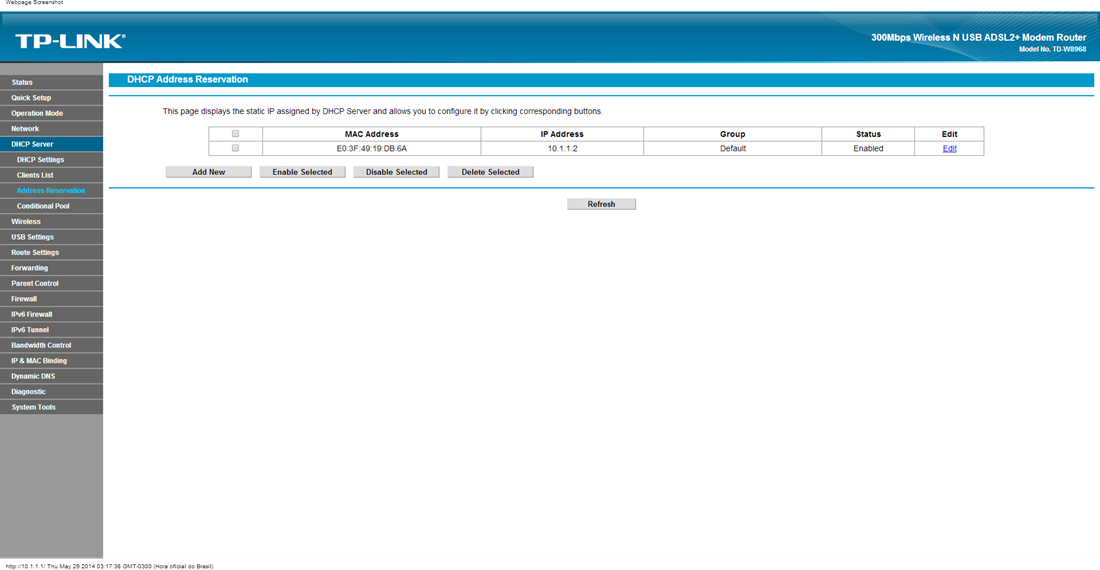Open the Conditional Pool submenu item
1100x570 pixels.
pyautogui.click(x=51, y=205)
